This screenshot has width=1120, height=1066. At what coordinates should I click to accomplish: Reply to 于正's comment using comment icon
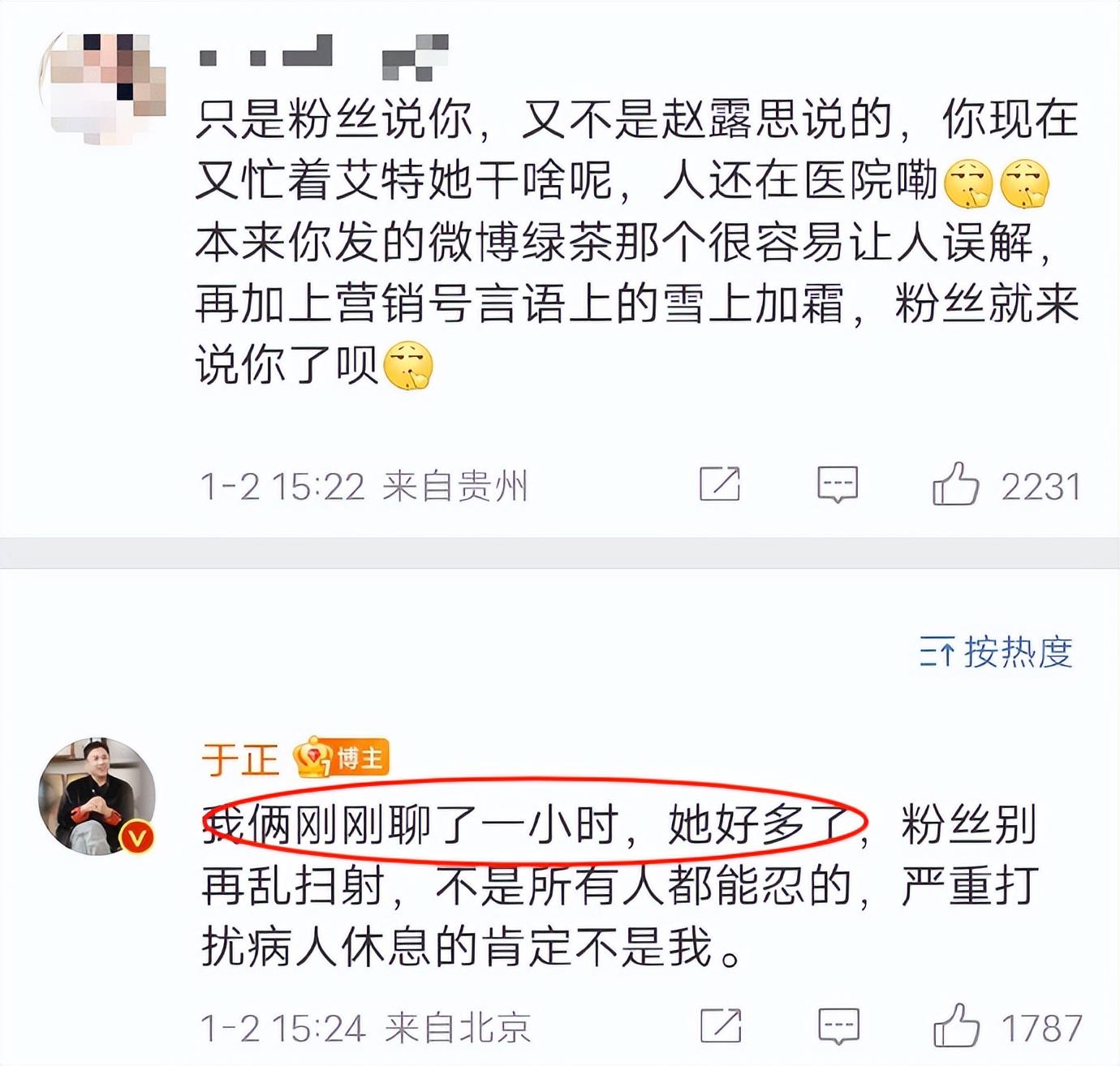pos(838,1026)
